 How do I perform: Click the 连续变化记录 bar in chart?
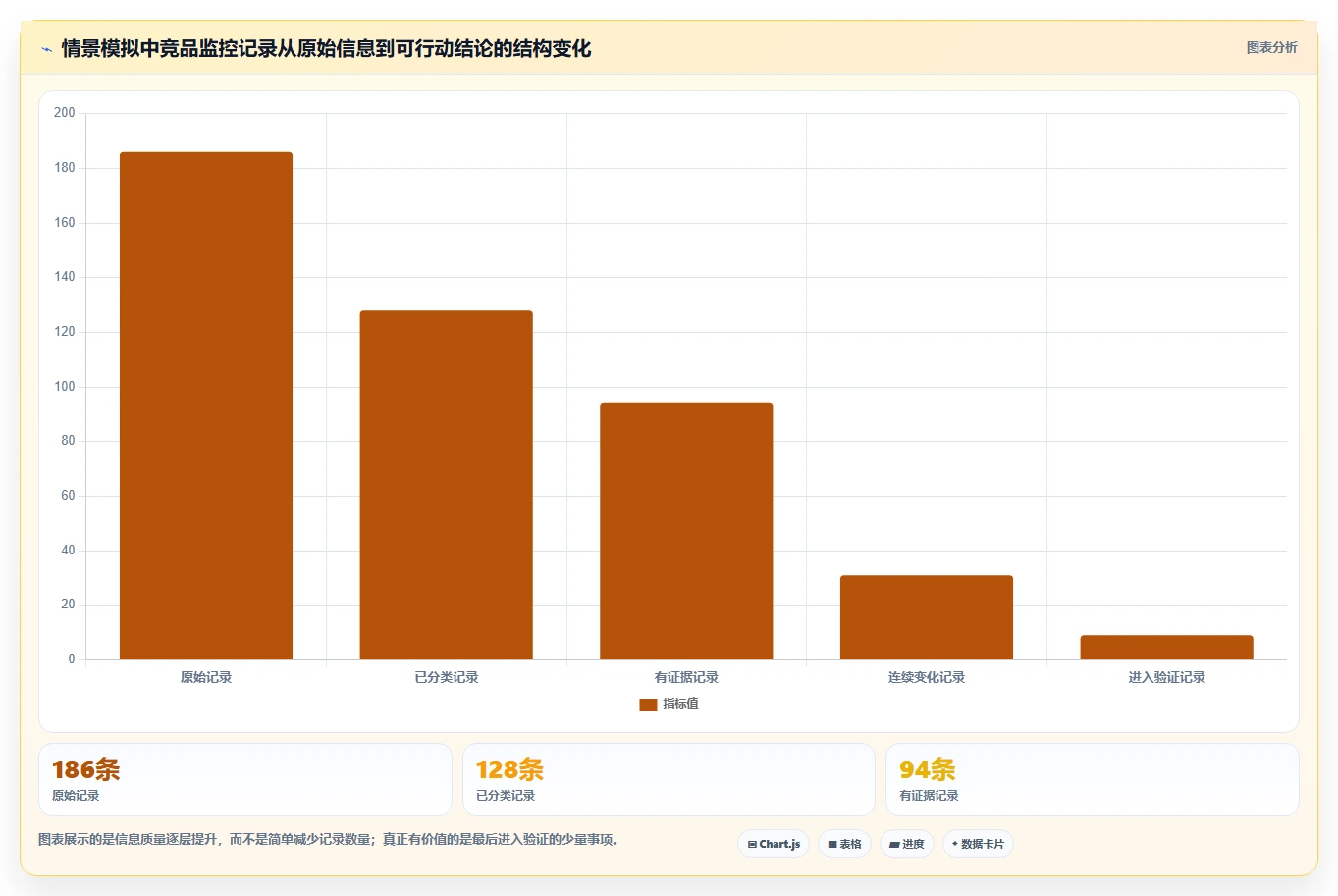click(x=927, y=617)
